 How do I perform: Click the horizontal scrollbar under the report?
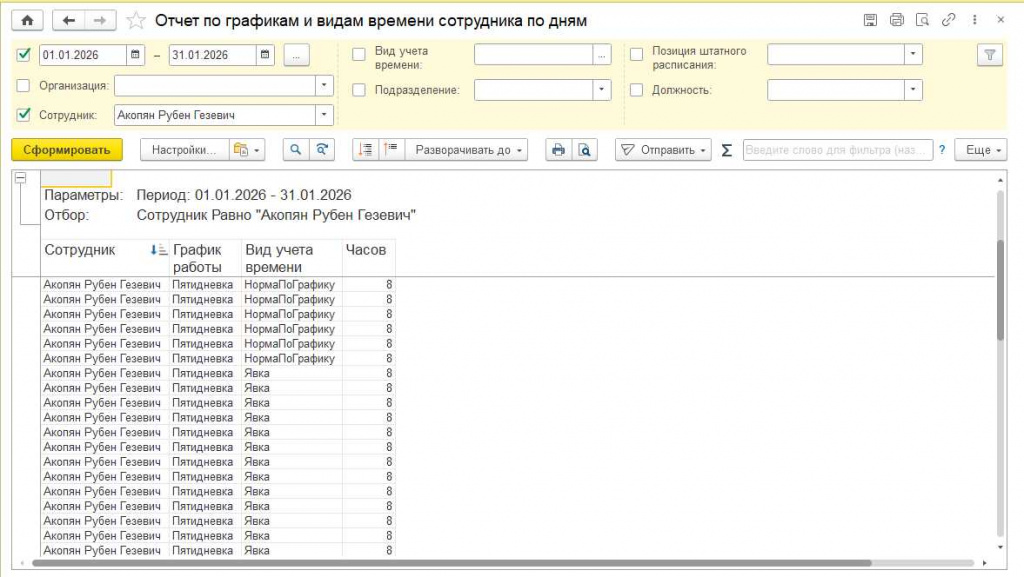tap(451, 563)
